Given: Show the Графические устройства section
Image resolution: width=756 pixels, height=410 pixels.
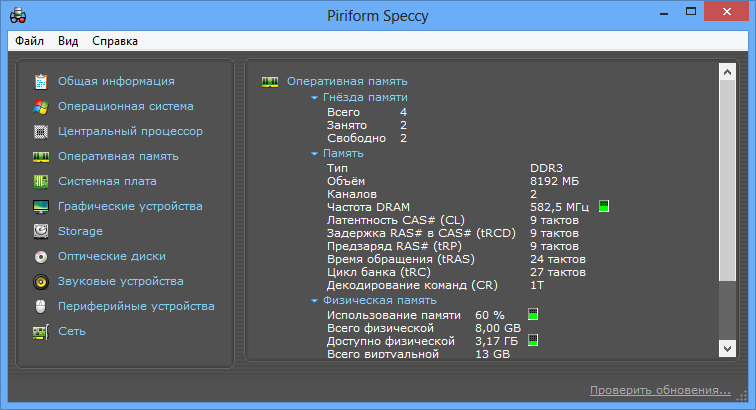Looking at the screenshot, I should click(x=130, y=206).
